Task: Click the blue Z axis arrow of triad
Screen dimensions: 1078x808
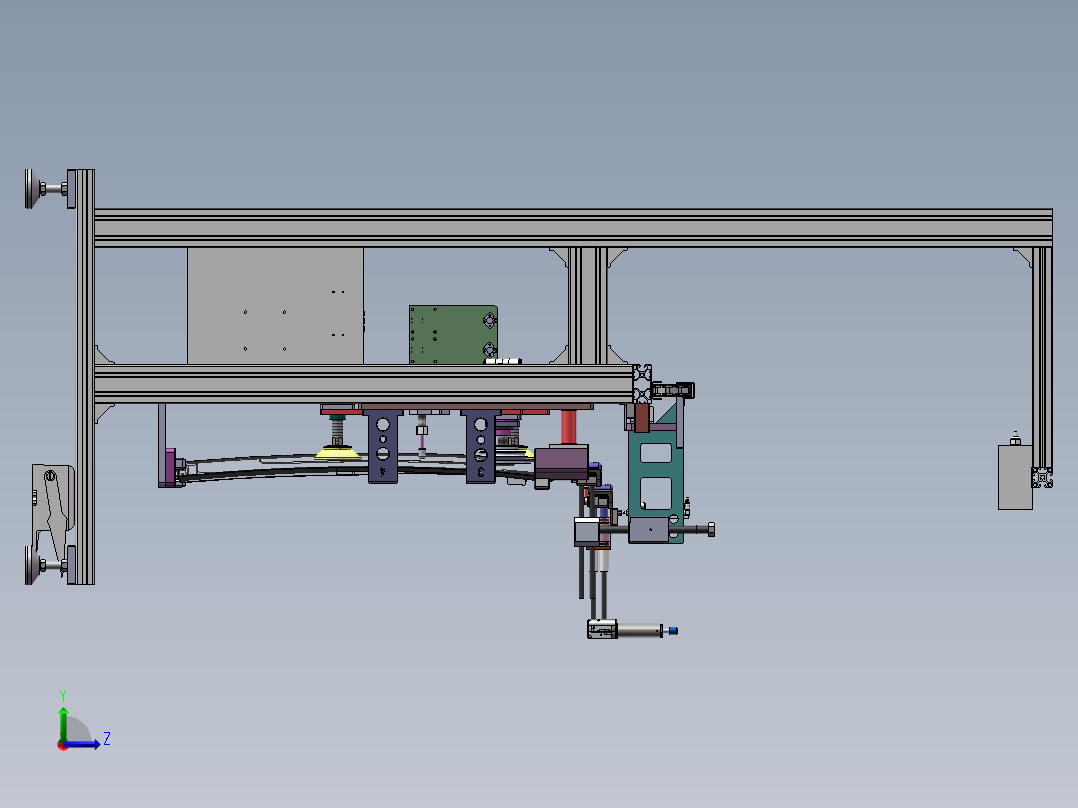Action: coord(84,744)
